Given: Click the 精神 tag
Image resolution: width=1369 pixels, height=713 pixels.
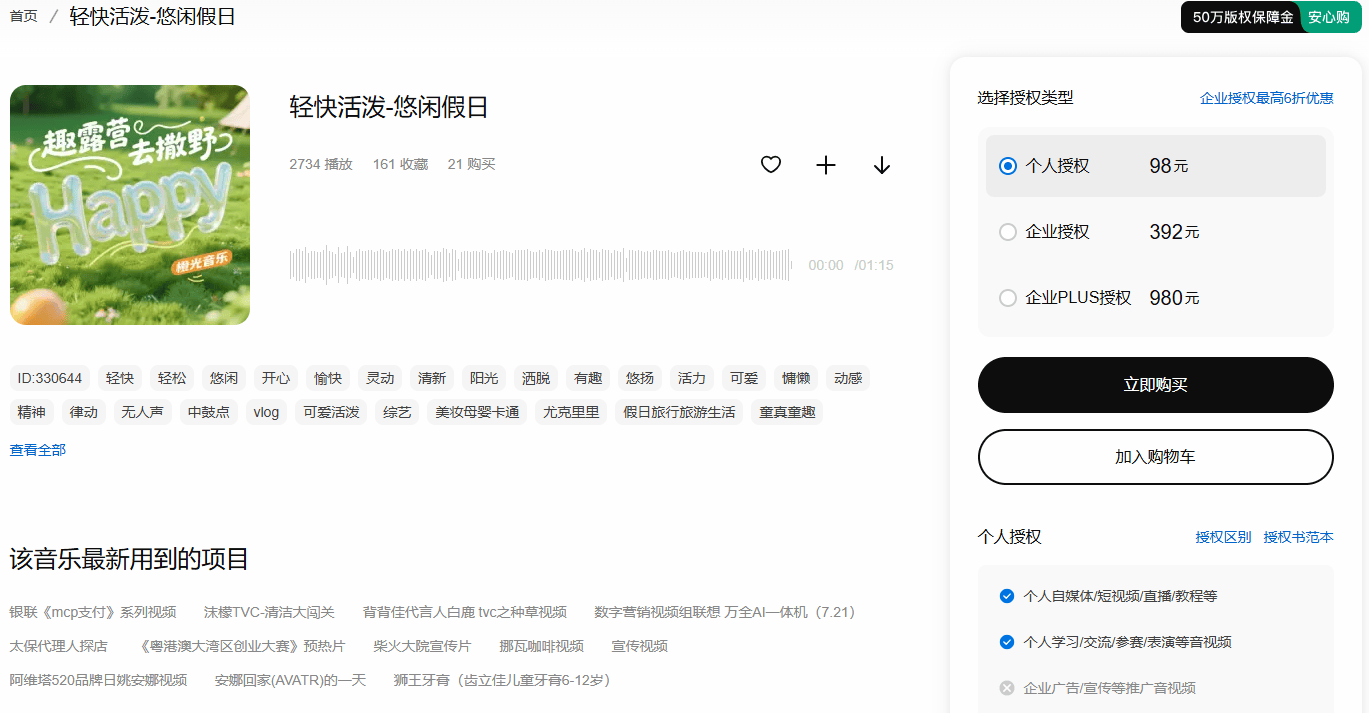Looking at the screenshot, I should tap(32, 412).
